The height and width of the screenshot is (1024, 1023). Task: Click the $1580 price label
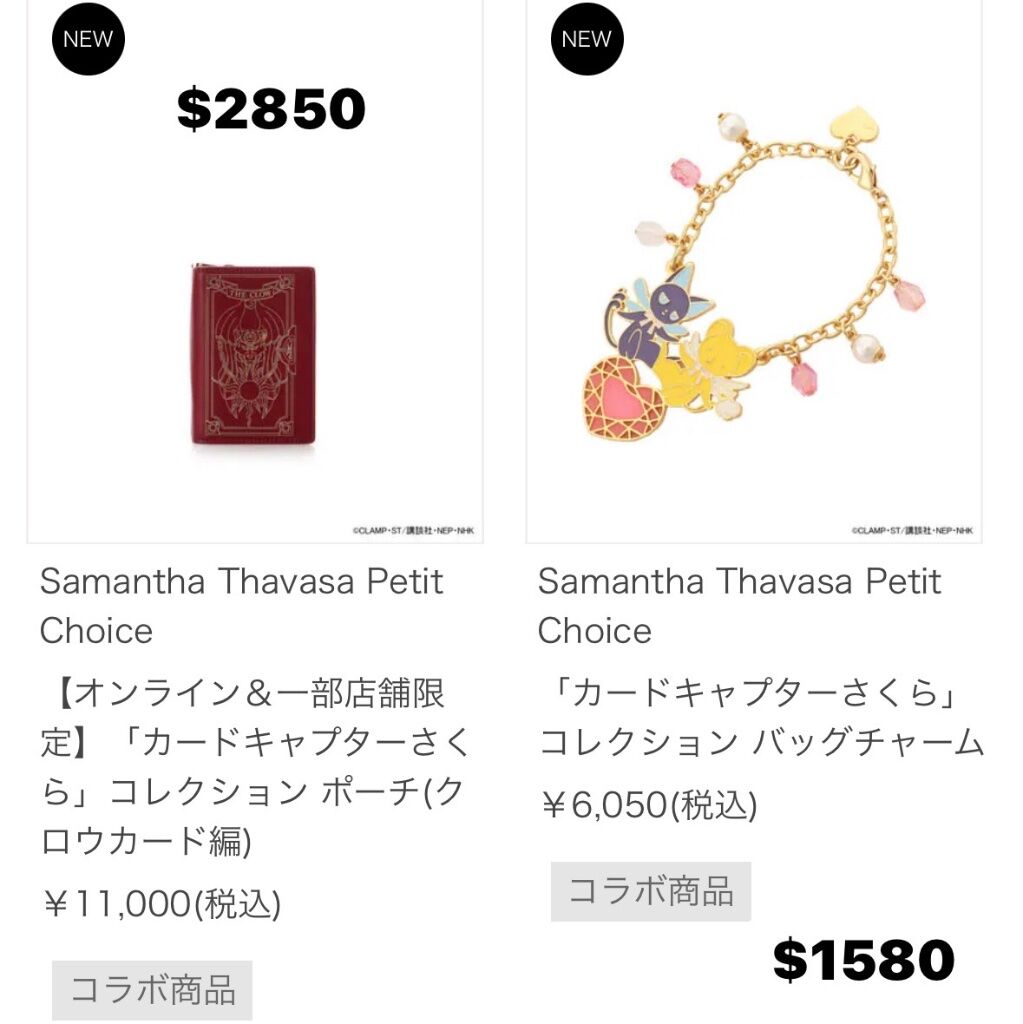[x=864, y=959]
